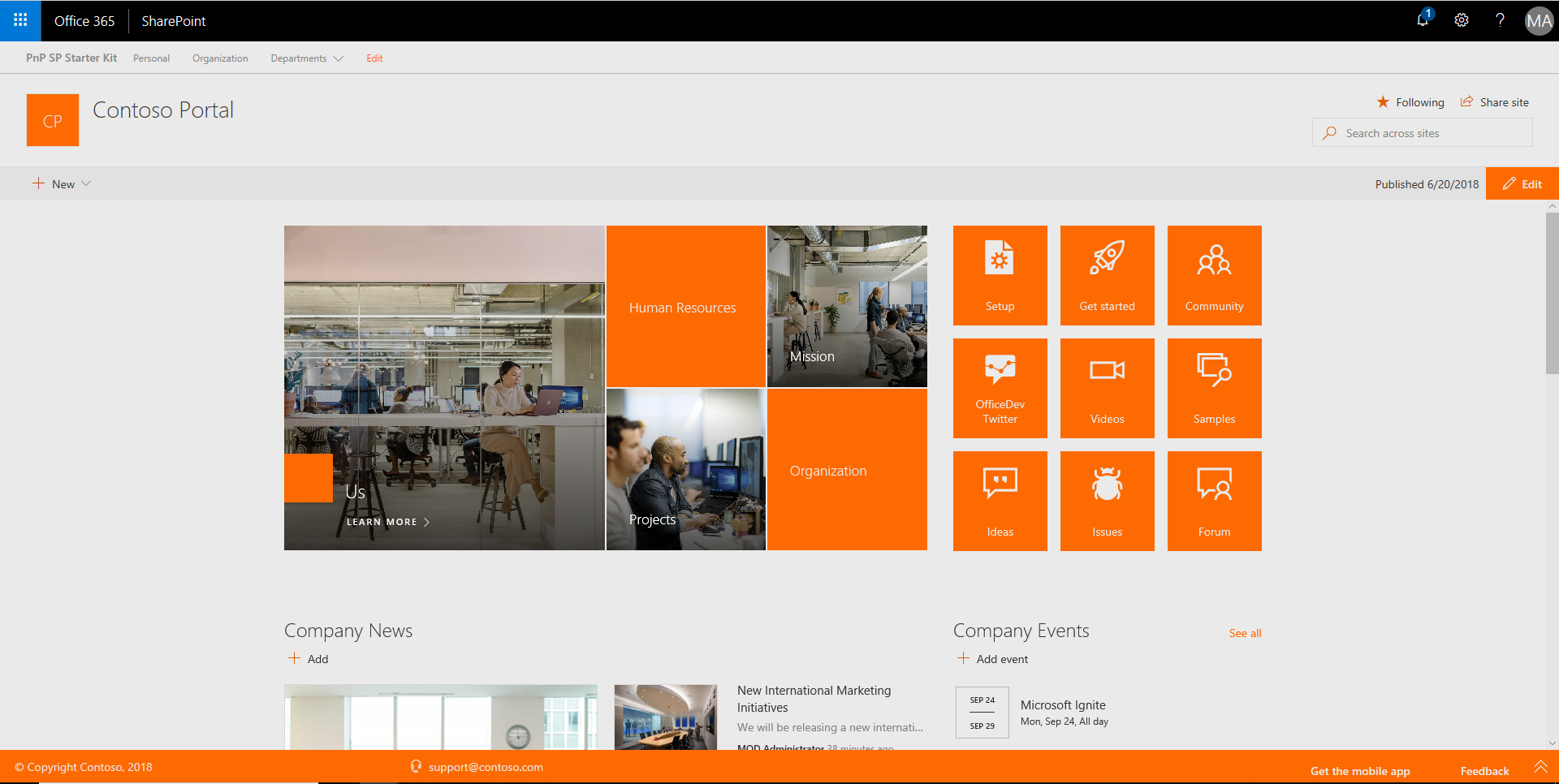Open the Issues bug tile

point(1107,501)
